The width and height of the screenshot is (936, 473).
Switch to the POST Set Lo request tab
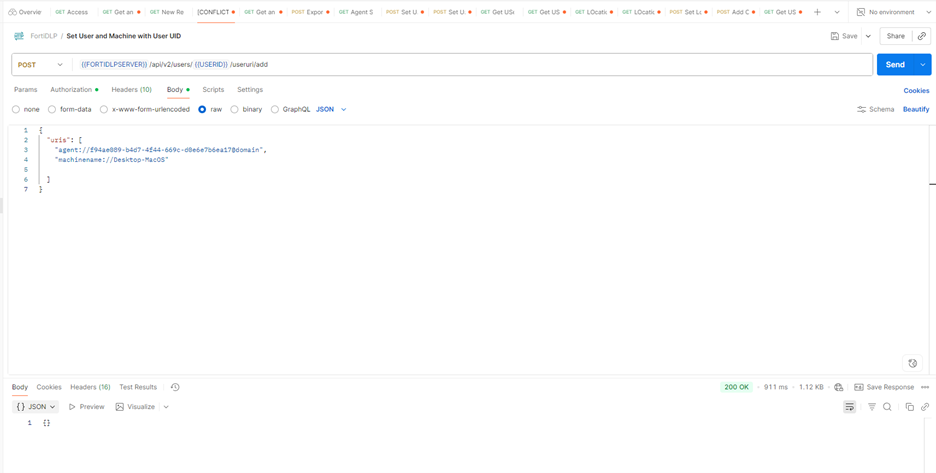coord(688,12)
